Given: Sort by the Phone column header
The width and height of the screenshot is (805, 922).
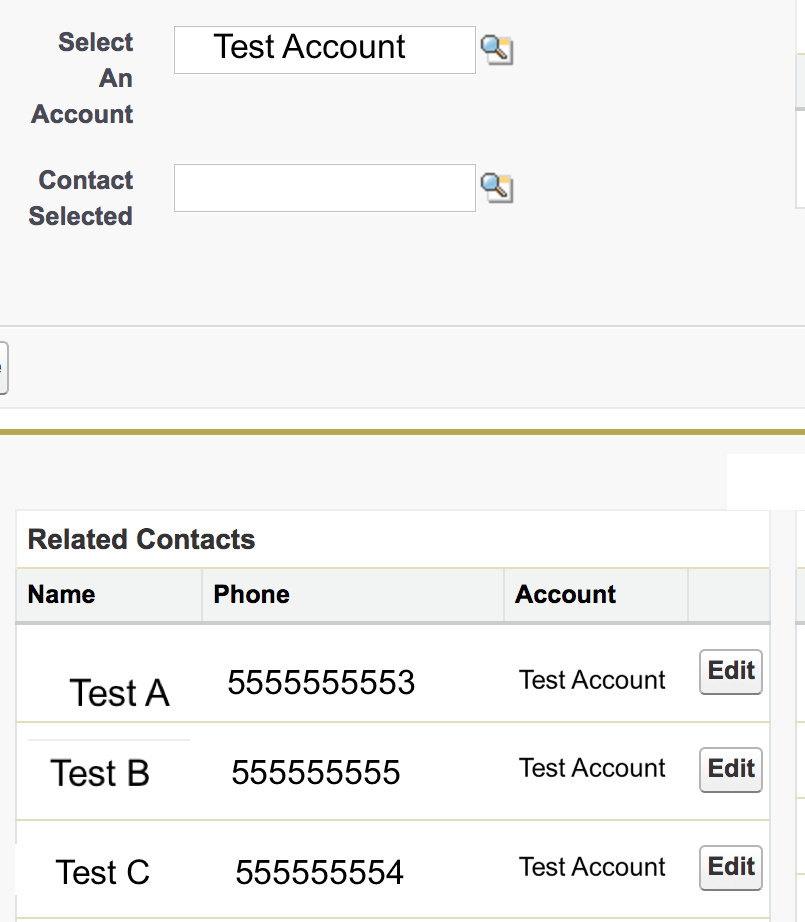Looking at the screenshot, I should click(x=252, y=595).
